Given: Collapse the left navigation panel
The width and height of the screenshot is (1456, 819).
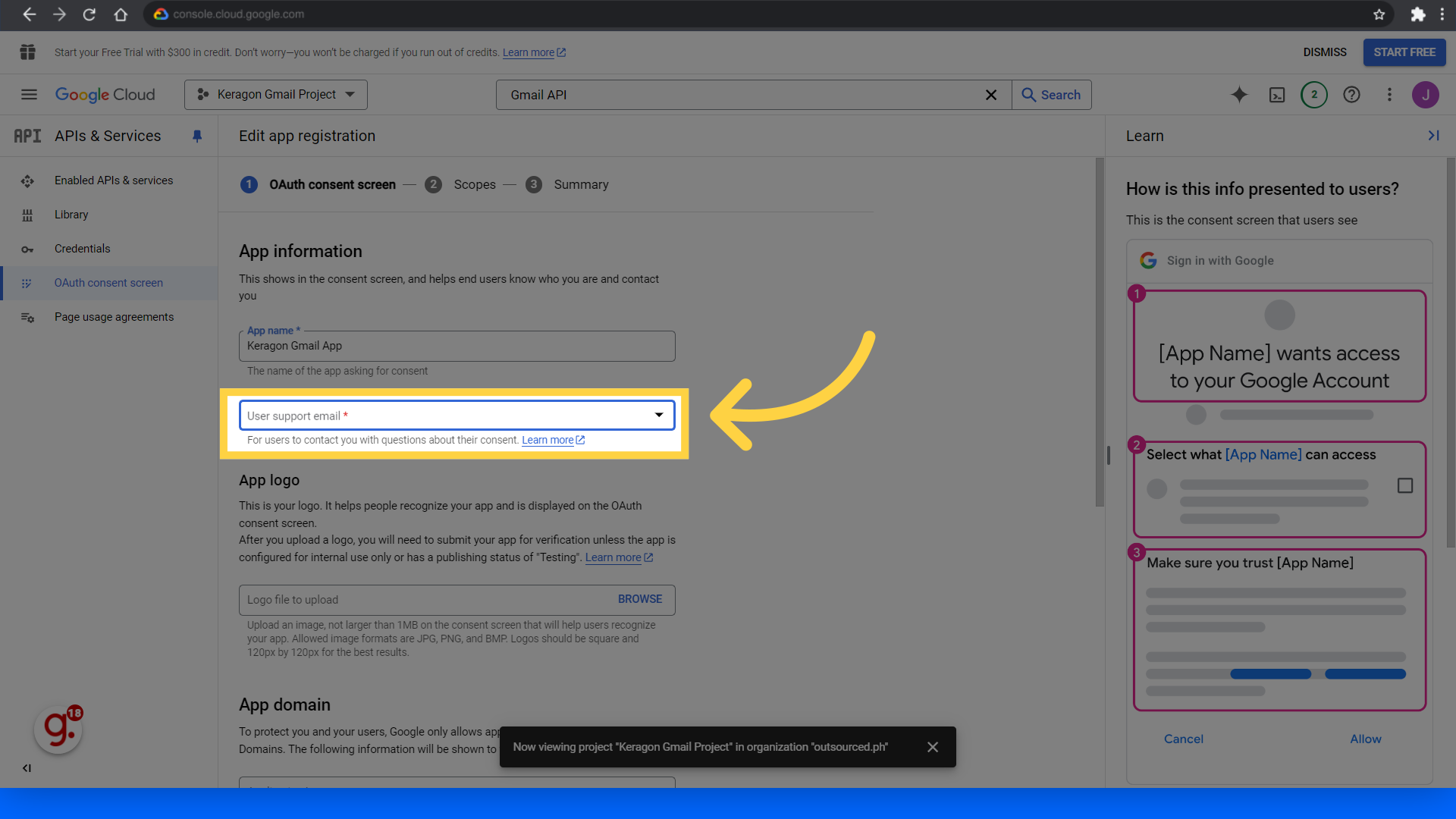Looking at the screenshot, I should (27, 768).
